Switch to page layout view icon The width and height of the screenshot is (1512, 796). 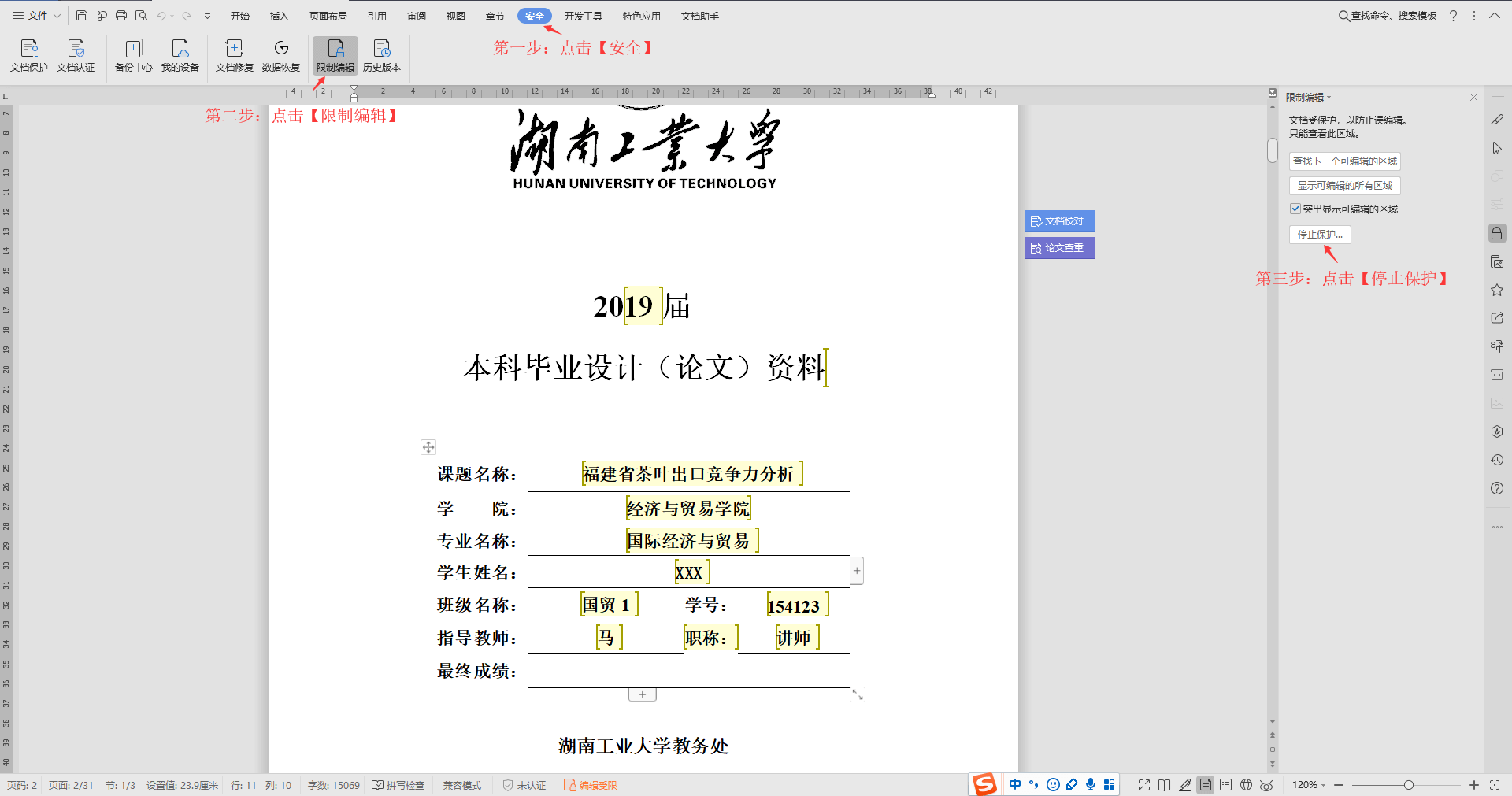(x=1206, y=785)
